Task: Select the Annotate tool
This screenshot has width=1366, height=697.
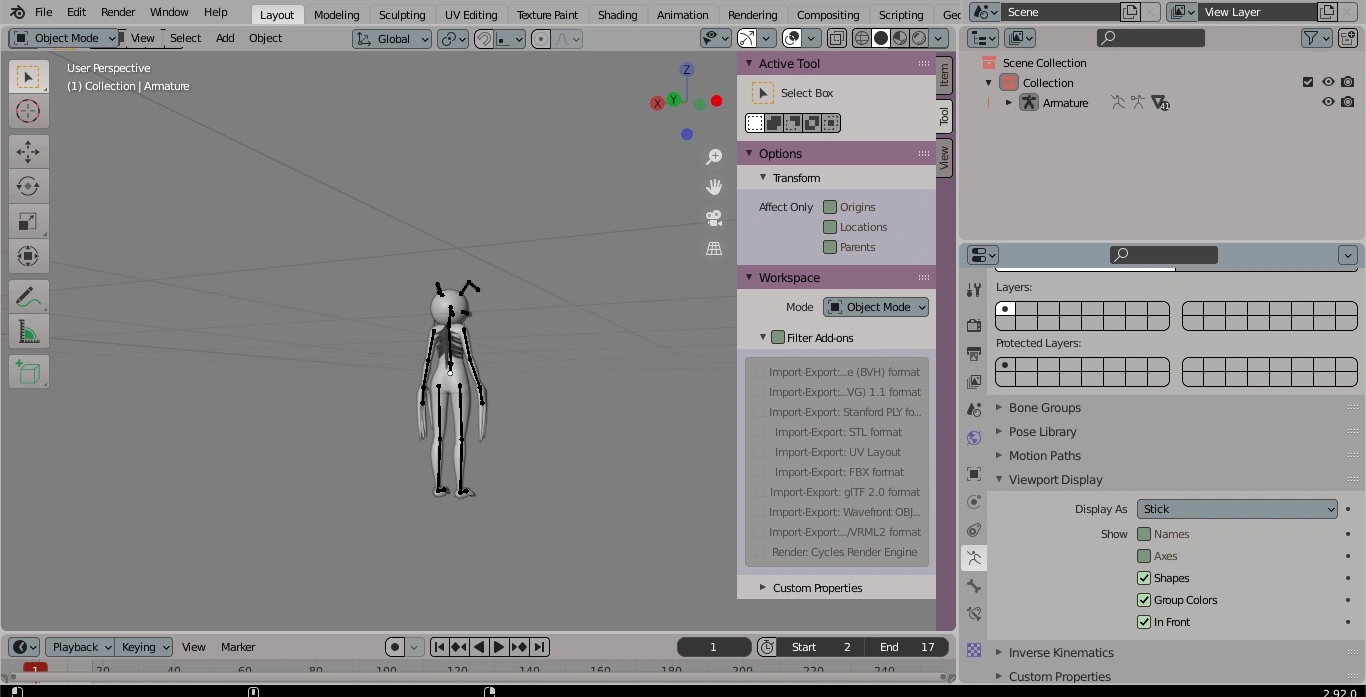Action: coord(28,297)
